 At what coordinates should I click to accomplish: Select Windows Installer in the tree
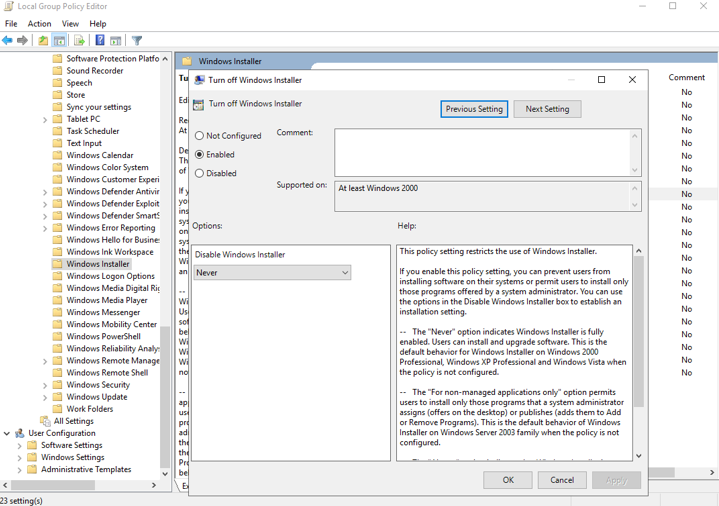pyautogui.click(x=98, y=264)
